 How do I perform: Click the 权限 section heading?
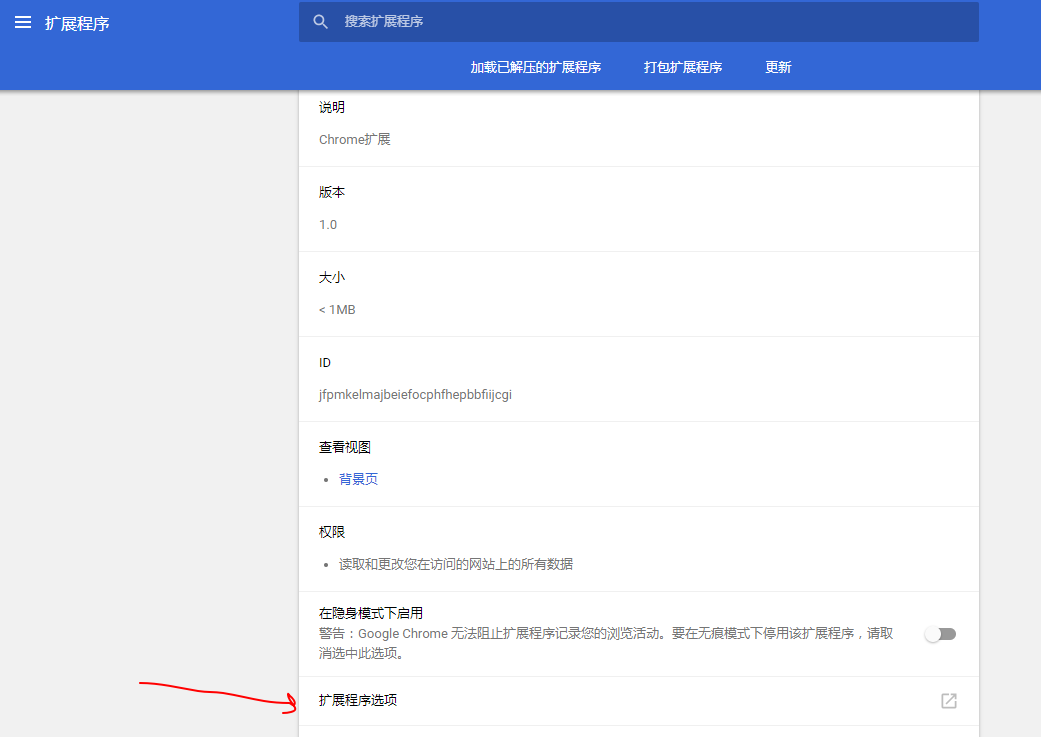tap(332, 532)
